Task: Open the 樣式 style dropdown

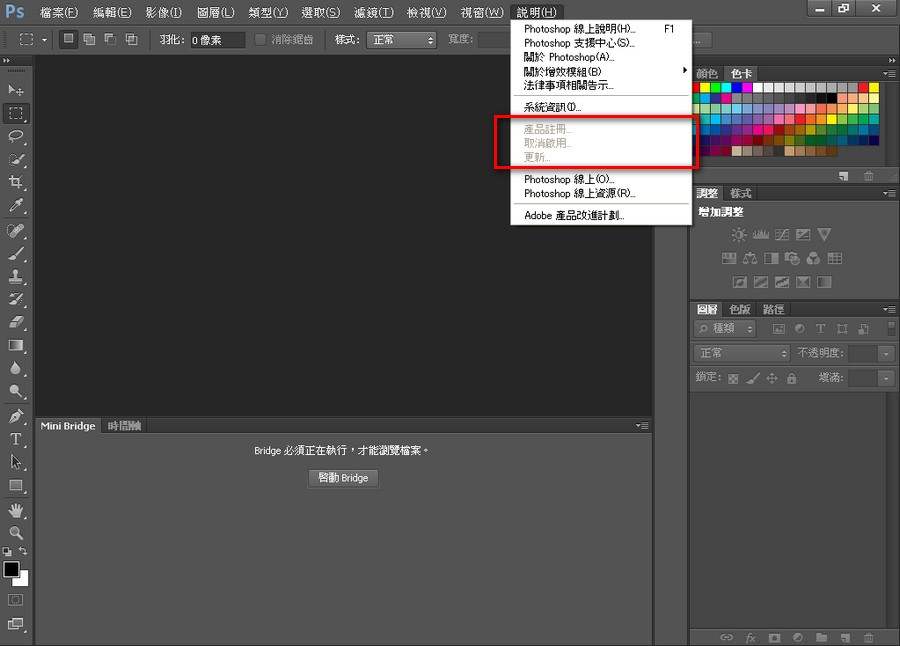Action: coord(401,40)
